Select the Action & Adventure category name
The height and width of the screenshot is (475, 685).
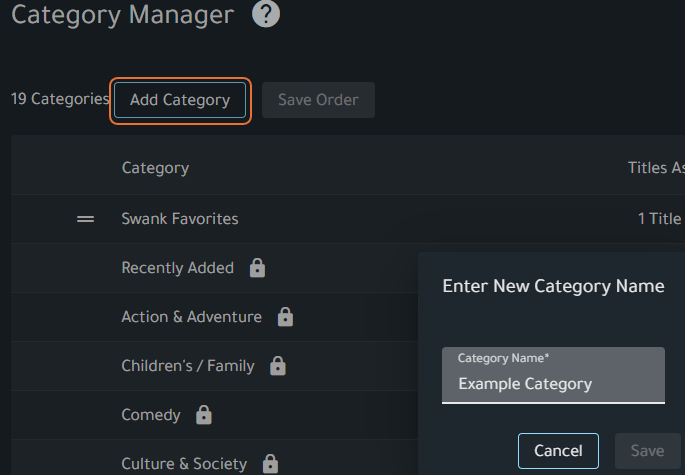191,317
